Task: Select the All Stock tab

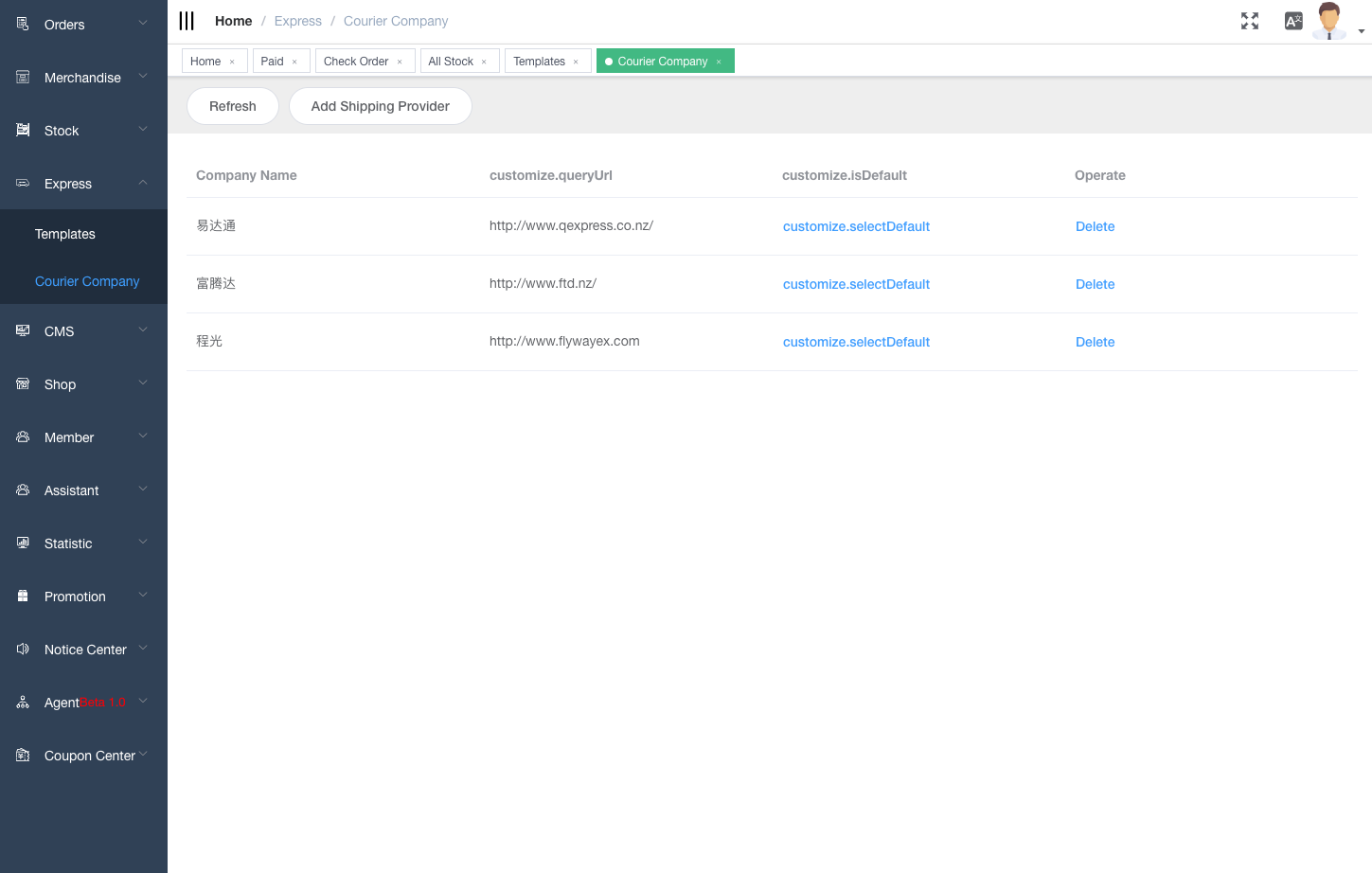Action: click(453, 60)
